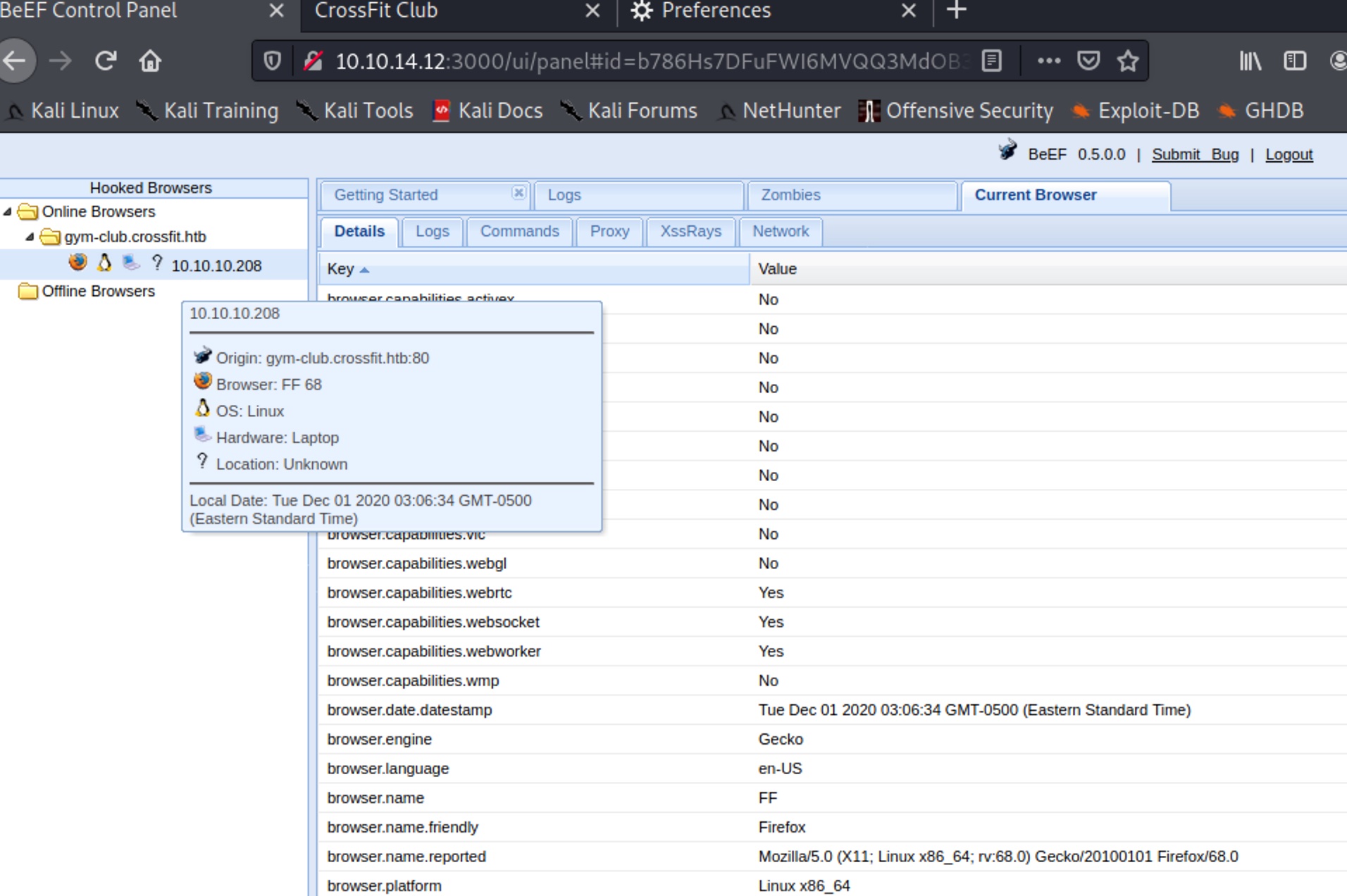Close the Getting Started panel tab
Image resolution: width=1347 pixels, height=896 pixels.
pyautogui.click(x=519, y=192)
